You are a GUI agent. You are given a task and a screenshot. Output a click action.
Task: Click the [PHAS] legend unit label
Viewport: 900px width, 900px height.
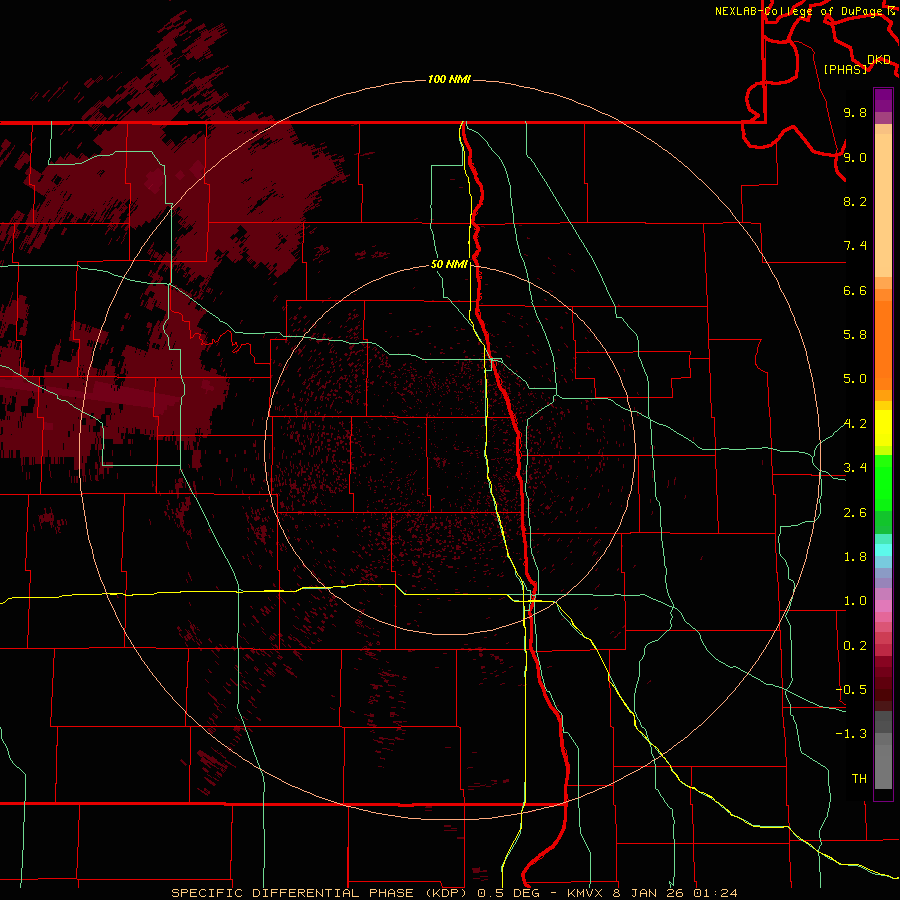coord(845,69)
